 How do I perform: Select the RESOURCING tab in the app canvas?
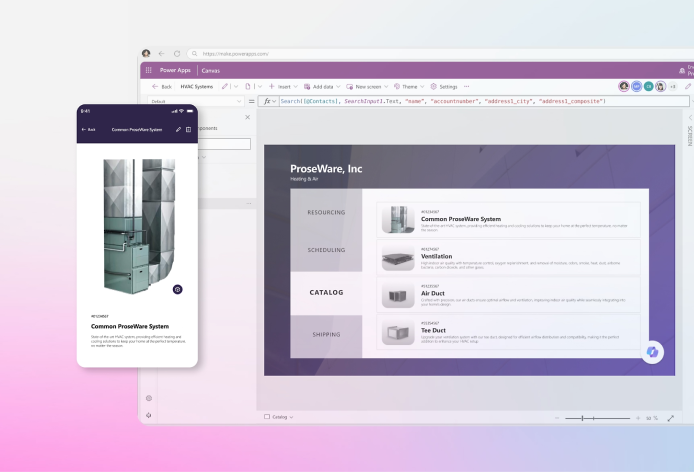coord(326,213)
